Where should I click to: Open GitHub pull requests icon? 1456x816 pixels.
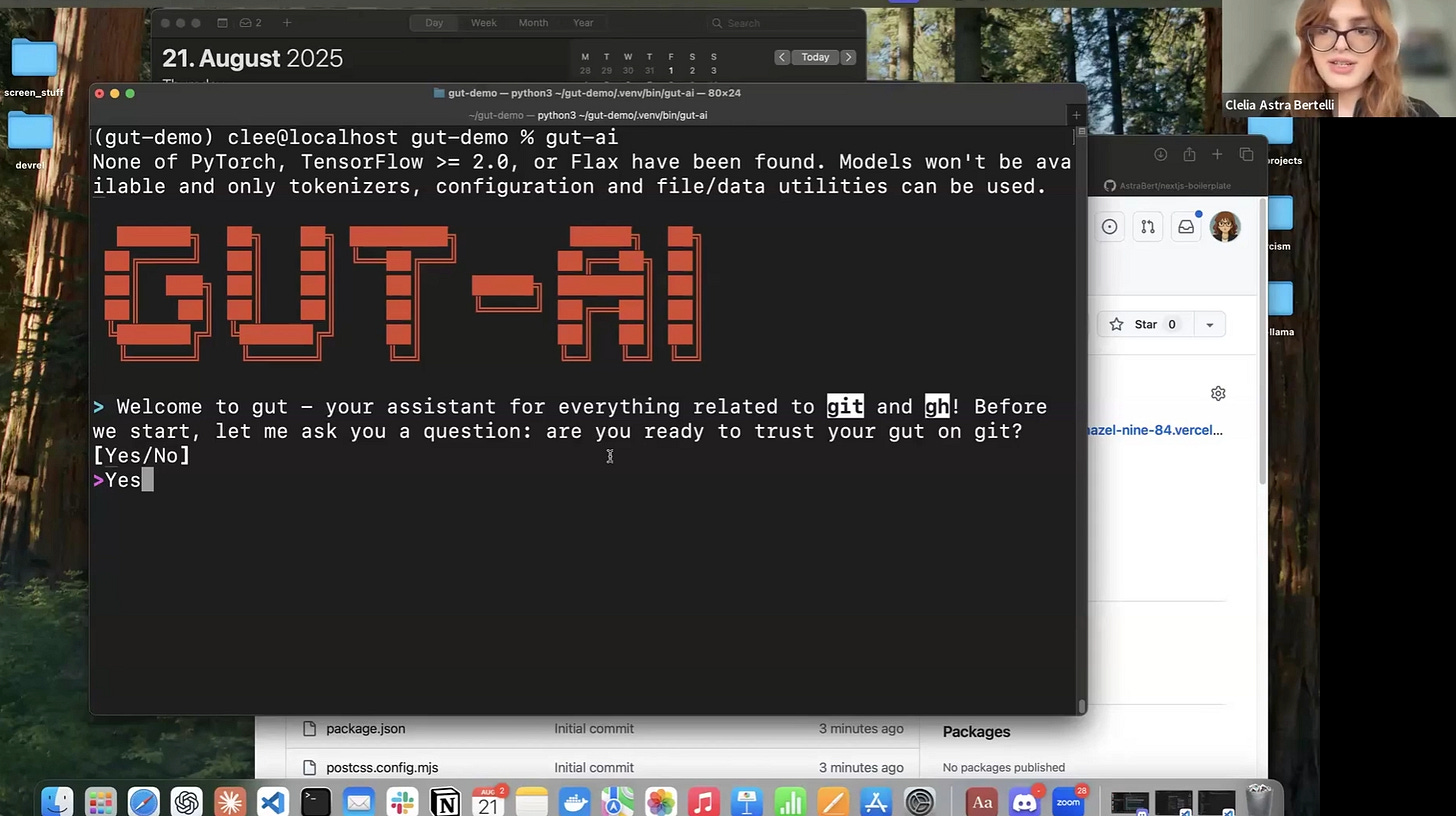[1147, 227]
